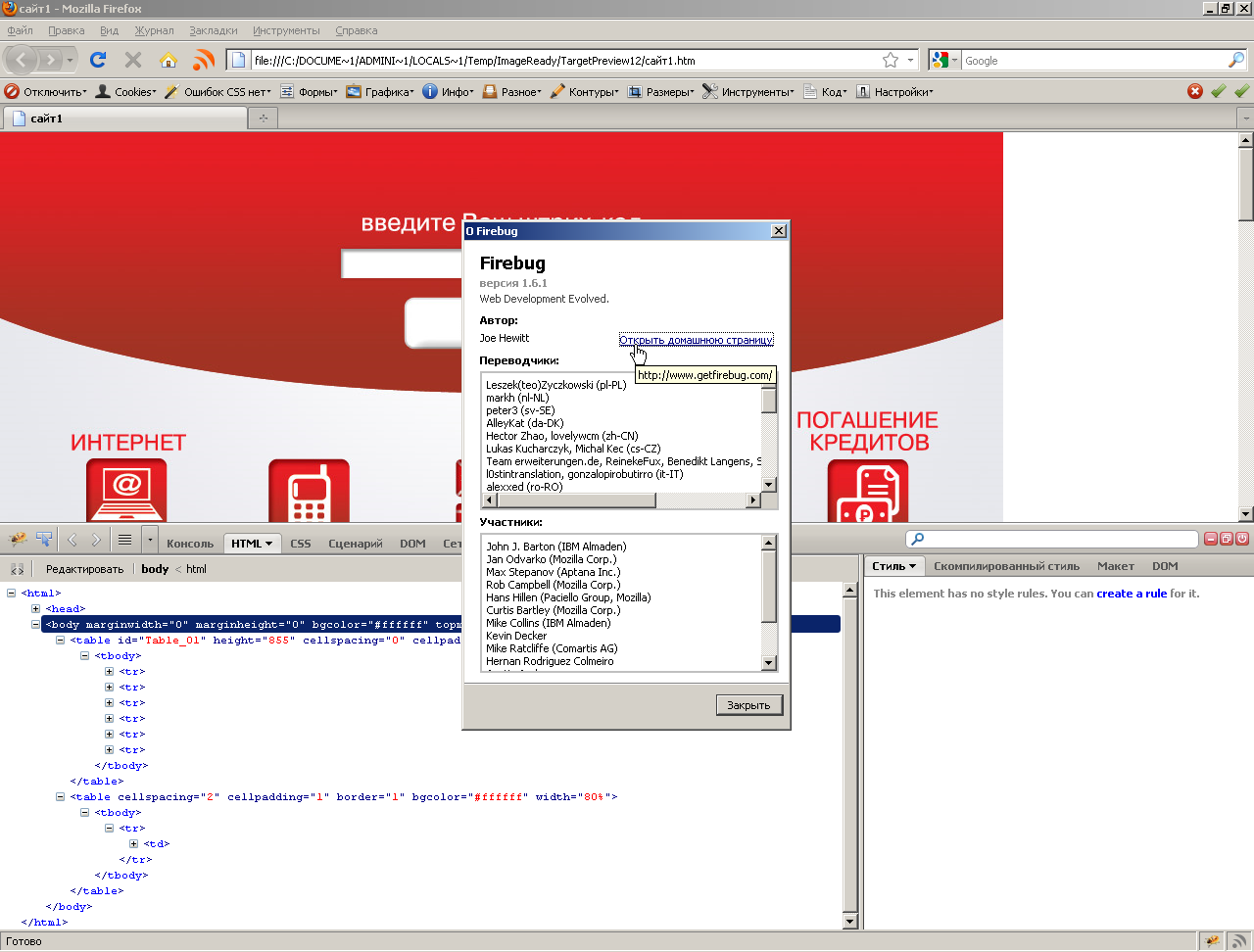Open the Настройки dropdown menu
The image size is (1254, 952).
coord(894,92)
